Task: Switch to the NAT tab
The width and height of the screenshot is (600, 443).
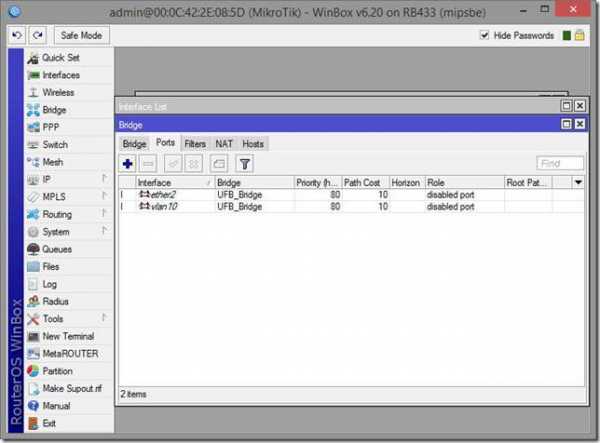Action: coord(224,144)
